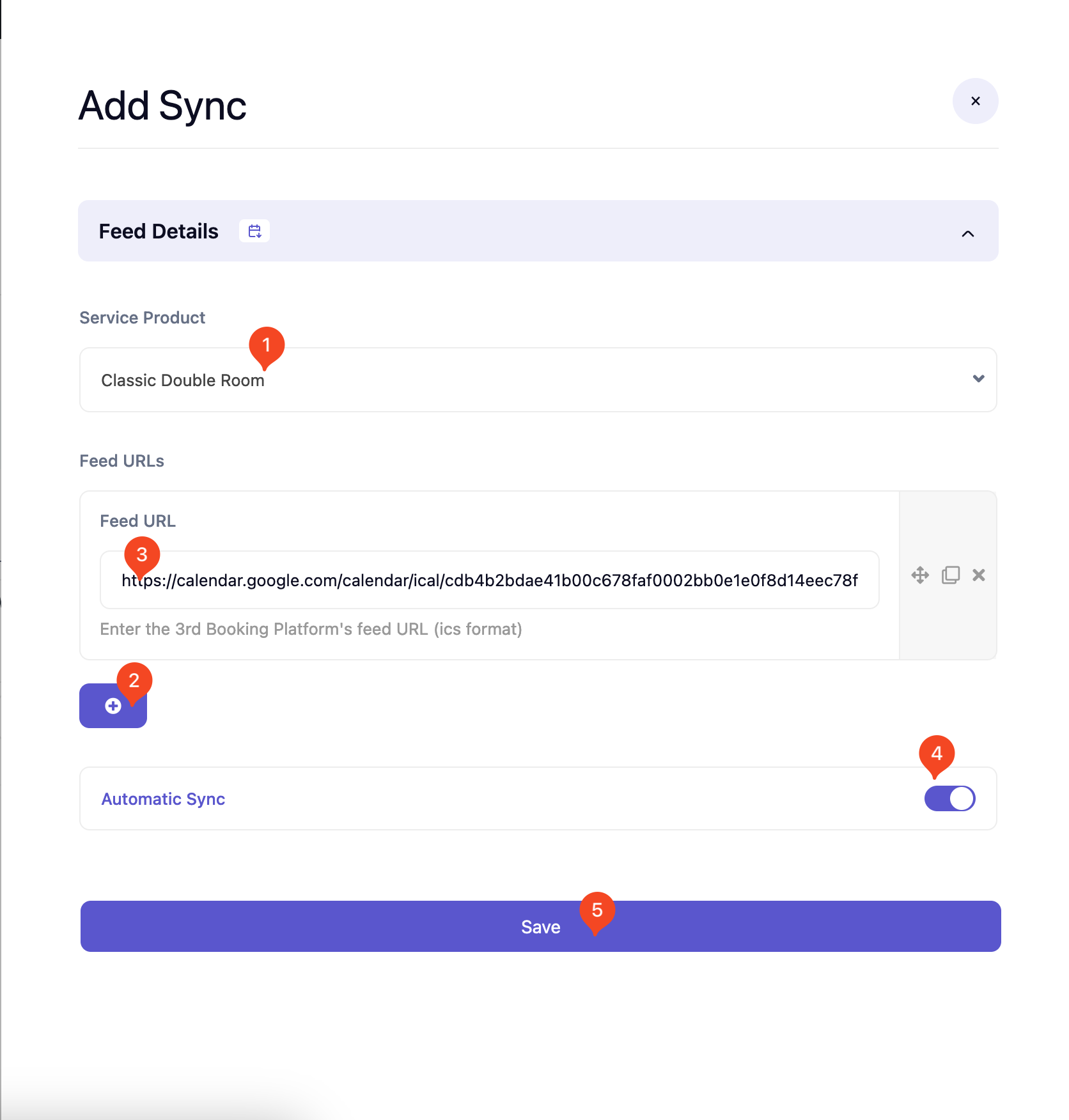The width and height of the screenshot is (1069, 1120).
Task: Click the red marker numbered 5
Action: 597,910
